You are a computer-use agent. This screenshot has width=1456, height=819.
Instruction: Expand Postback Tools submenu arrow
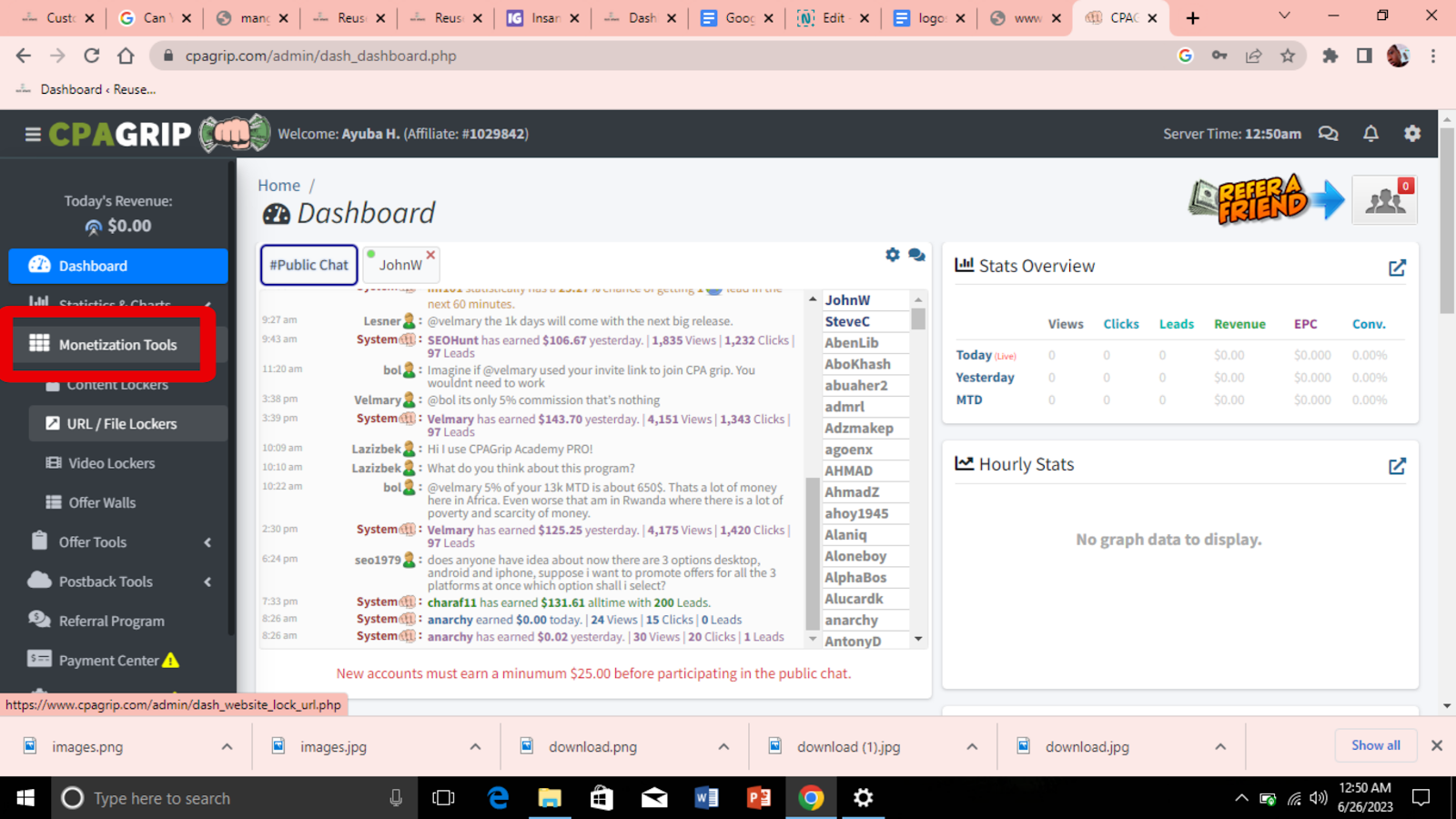tap(207, 581)
